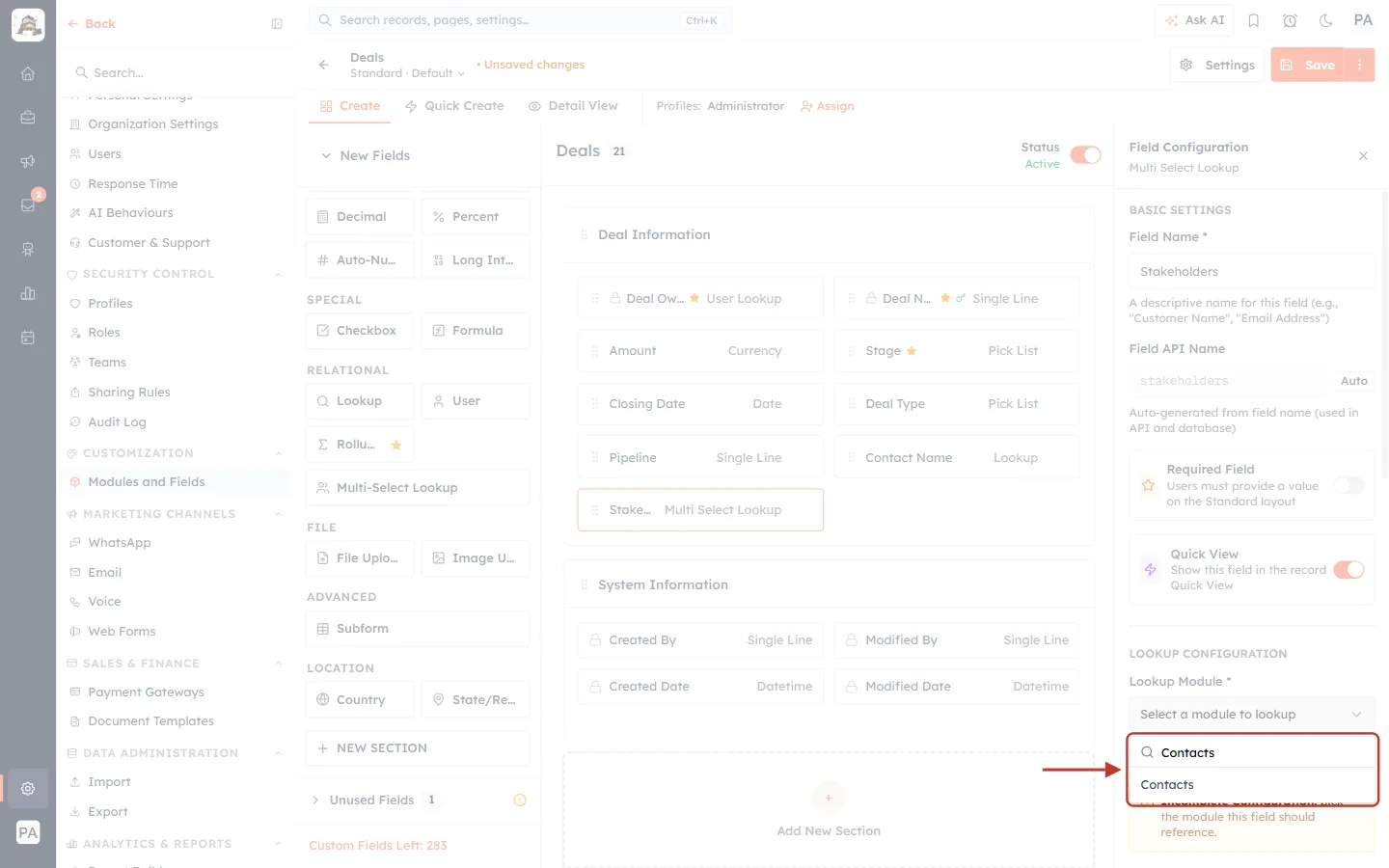
Task: Click the sidebar collapse panel icon
Action: tap(277, 24)
